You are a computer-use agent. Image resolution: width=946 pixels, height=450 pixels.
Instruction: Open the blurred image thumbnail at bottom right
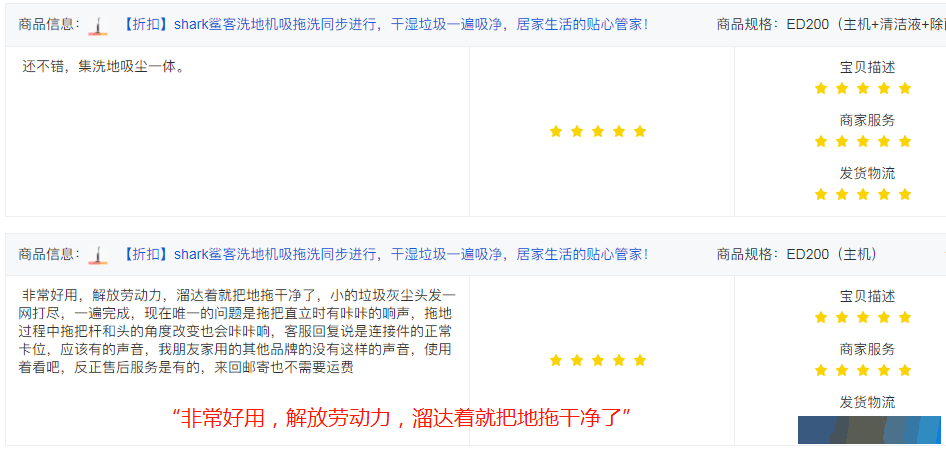[869, 429]
